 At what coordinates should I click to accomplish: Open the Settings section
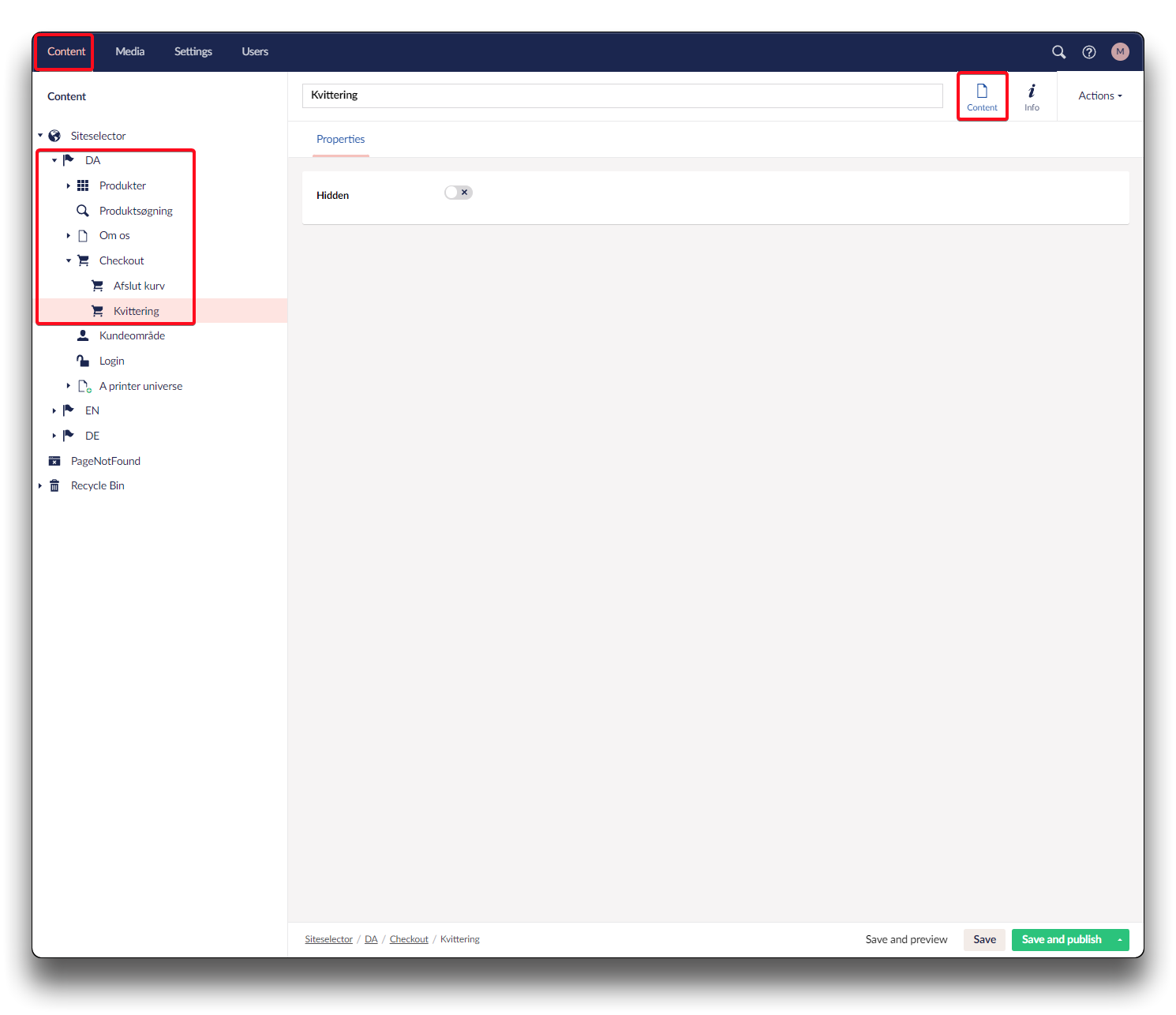pyautogui.click(x=193, y=52)
